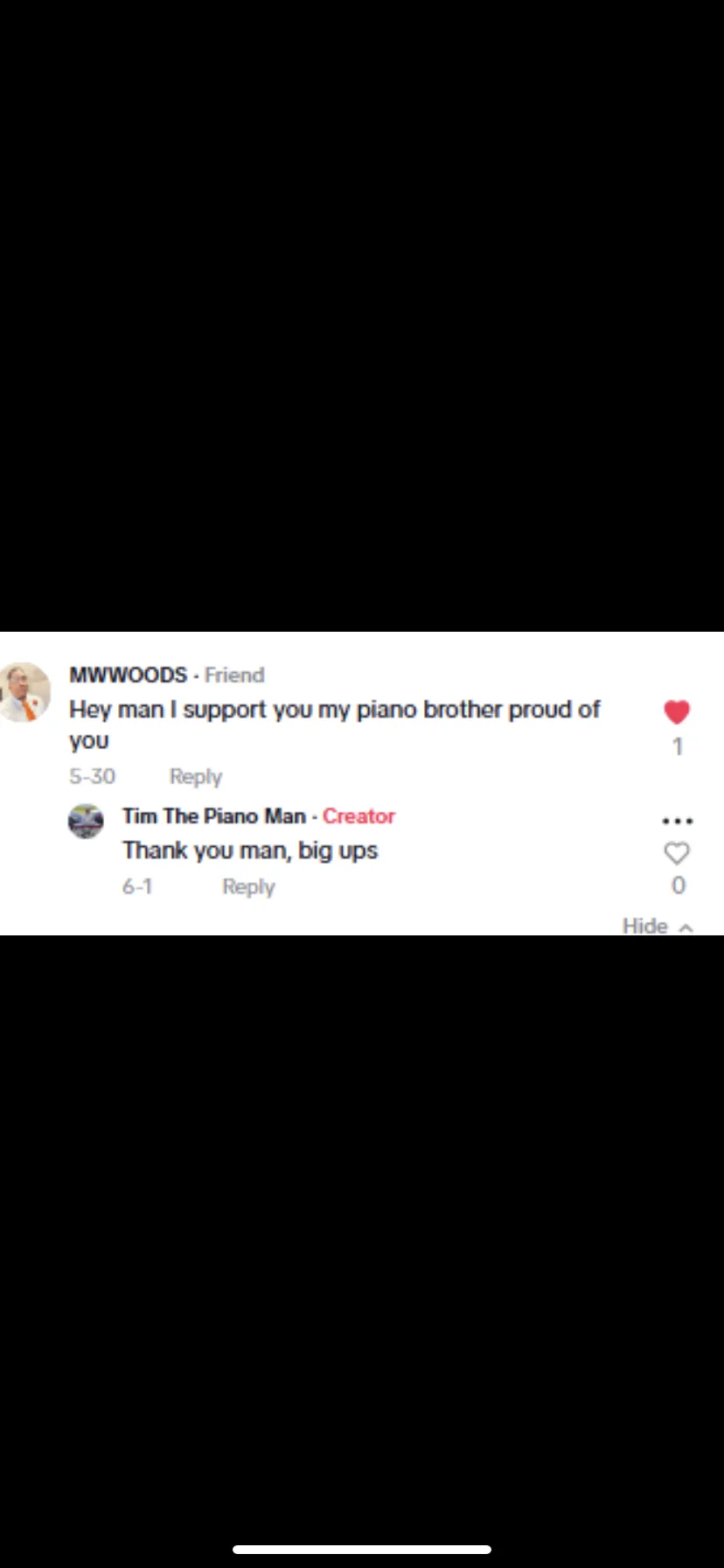The image size is (724, 1568).
Task: Tap the home indicator bar at the bottom
Action: click(x=362, y=1549)
